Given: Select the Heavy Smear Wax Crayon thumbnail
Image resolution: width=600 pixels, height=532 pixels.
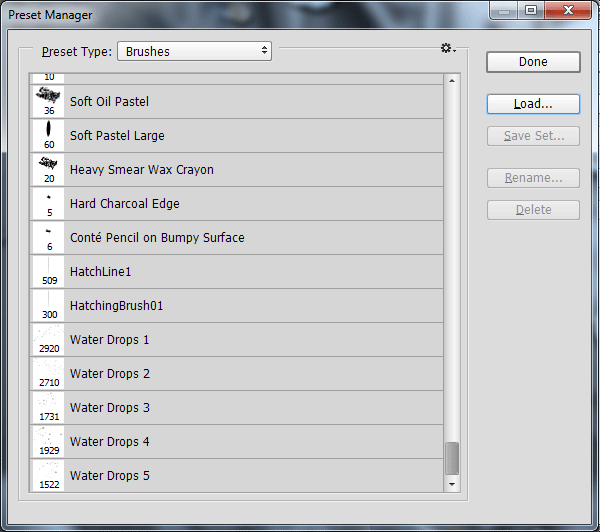Looking at the screenshot, I should (x=48, y=170).
